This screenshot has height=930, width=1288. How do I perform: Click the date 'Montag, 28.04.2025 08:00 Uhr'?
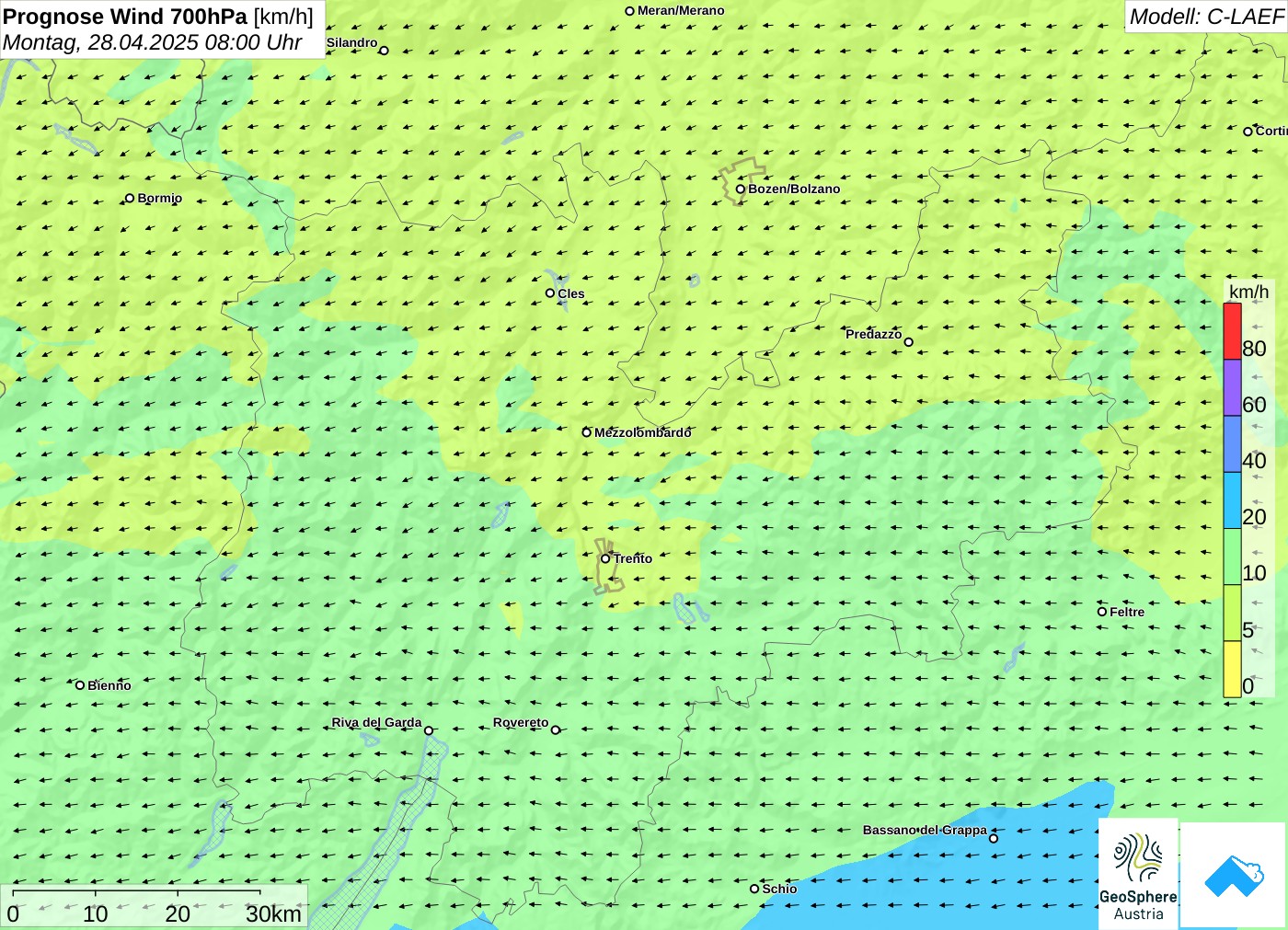coord(153,42)
